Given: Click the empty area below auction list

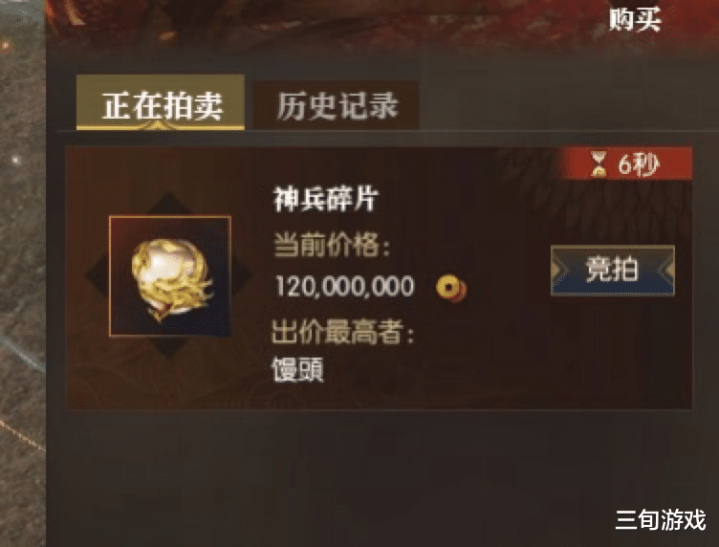Looking at the screenshot, I should click(x=379, y=477).
